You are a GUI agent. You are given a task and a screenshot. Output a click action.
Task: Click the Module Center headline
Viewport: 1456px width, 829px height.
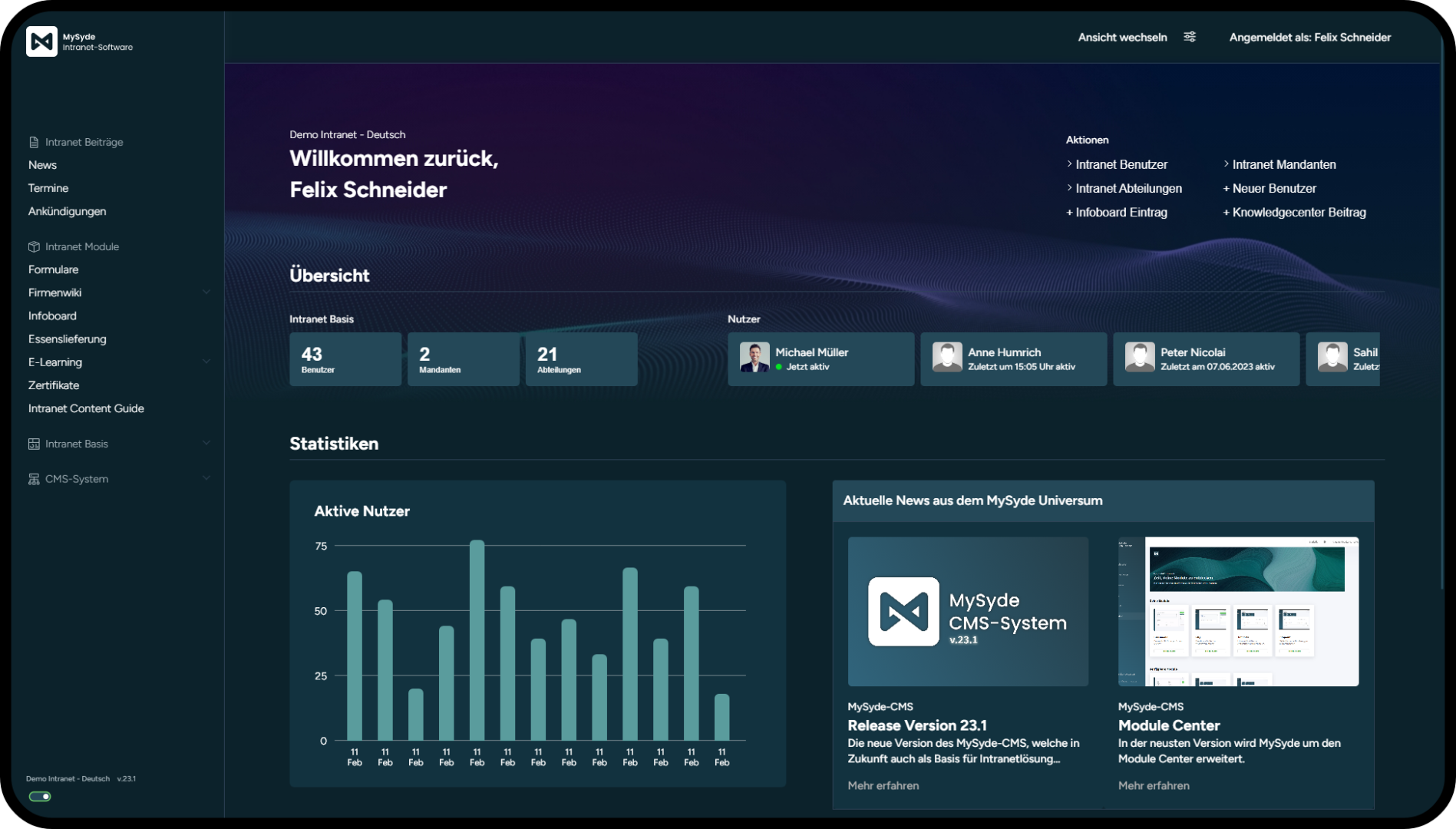coord(1169,725)
